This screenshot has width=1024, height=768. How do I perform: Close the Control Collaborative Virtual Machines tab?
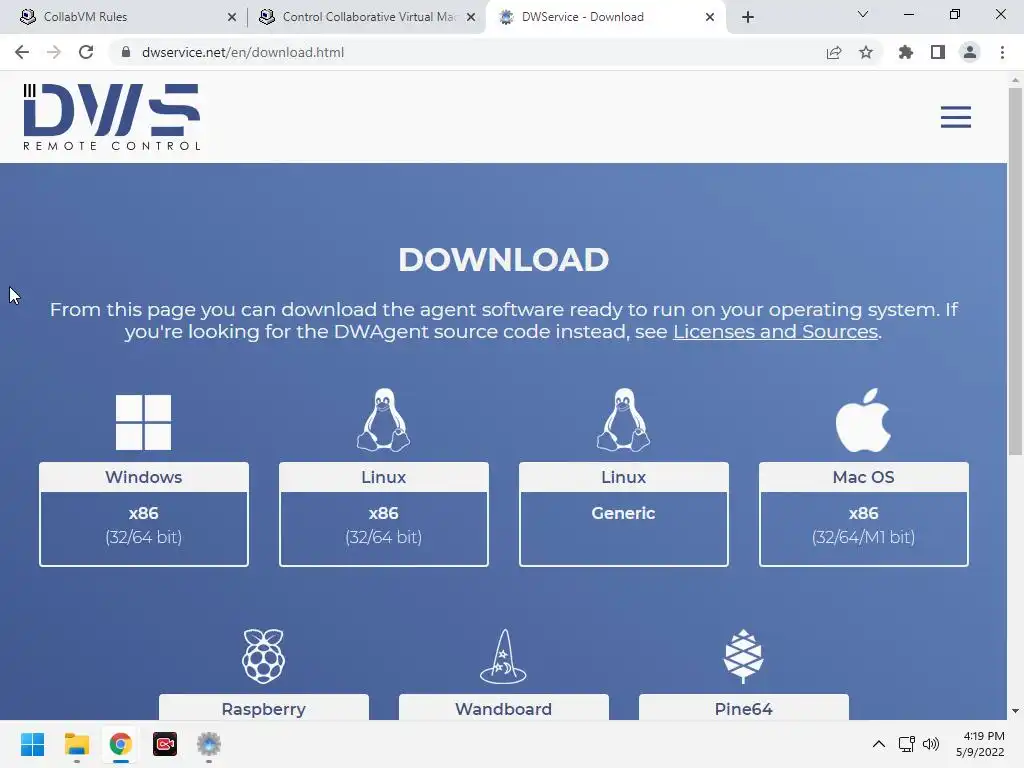tap(471, 17)
